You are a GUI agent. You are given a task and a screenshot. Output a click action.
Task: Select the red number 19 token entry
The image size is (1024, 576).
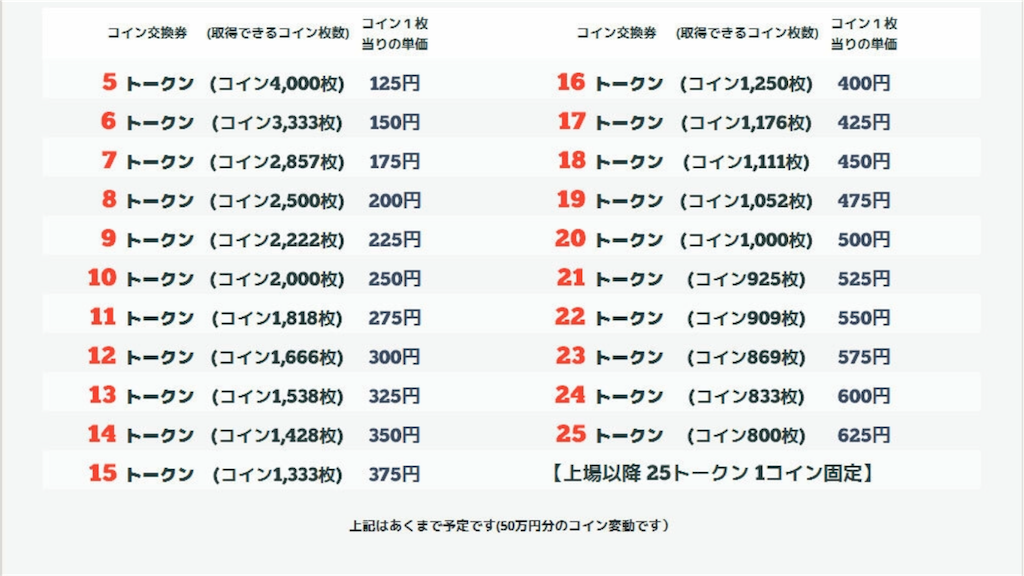(571, 200)
